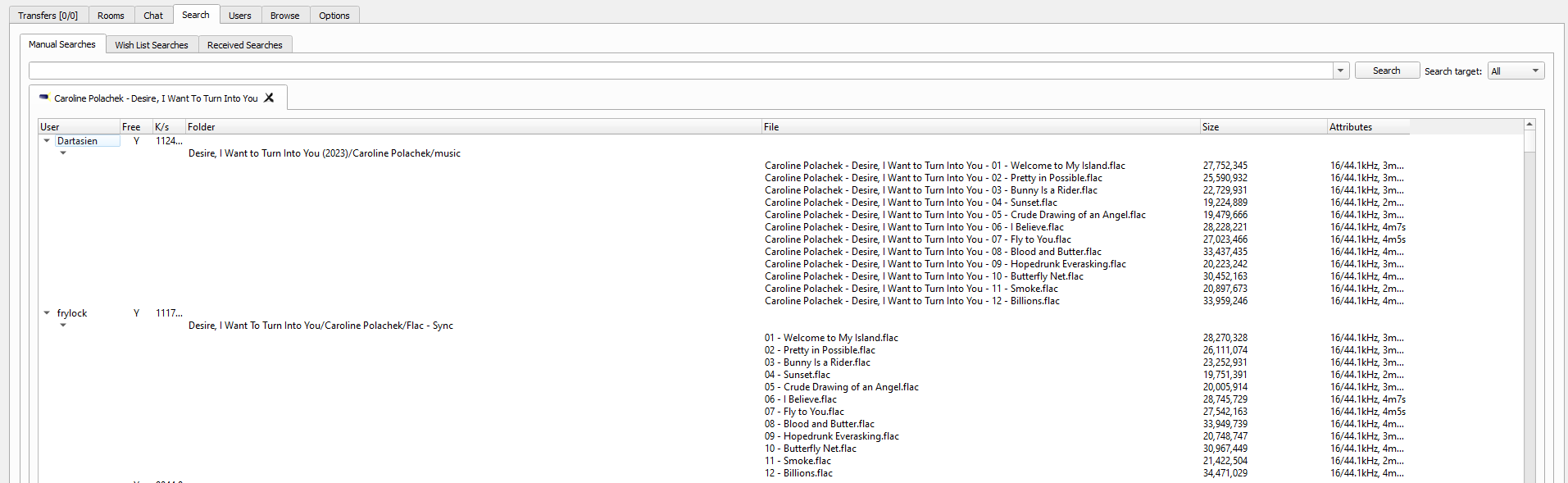Select frylock's '08 - Blood and Butter.flac'
The image size is (1568, 483).
click(820, 424)
